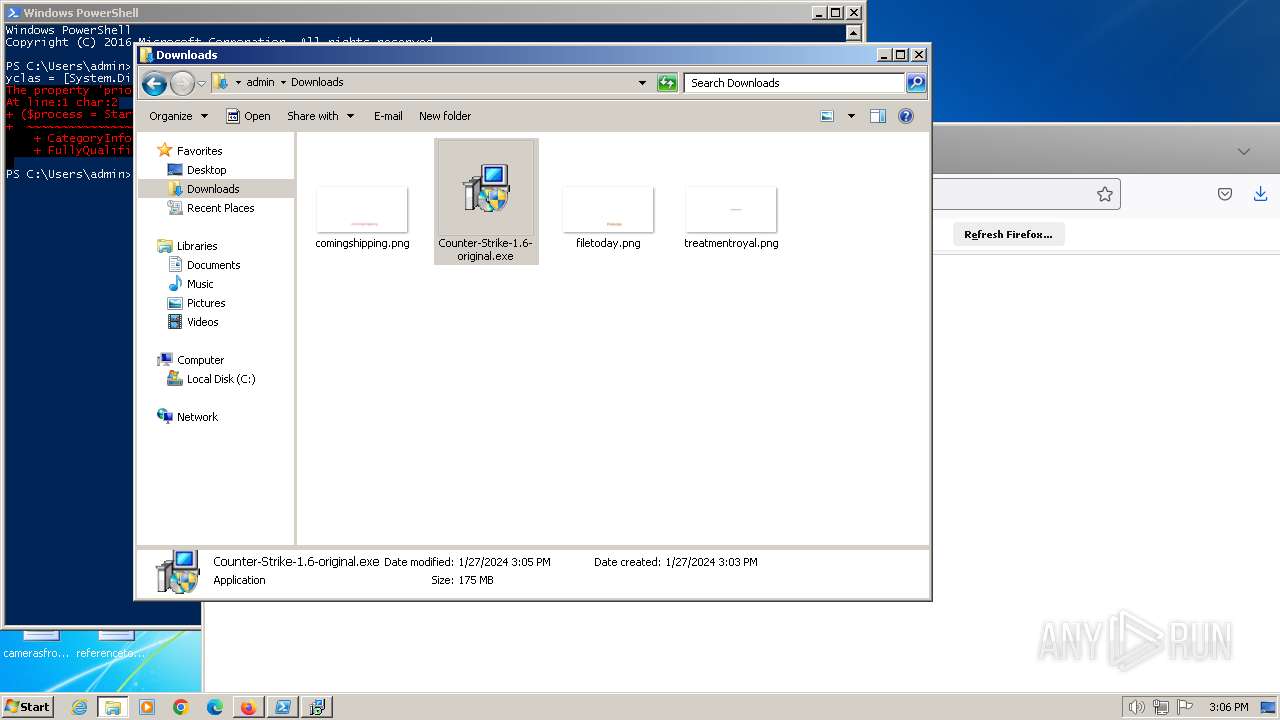Select Local Disk (C:) in navigation pane
Image resolution: width=1280 pixels, height=720 pixels.
[x=220, y=379]
